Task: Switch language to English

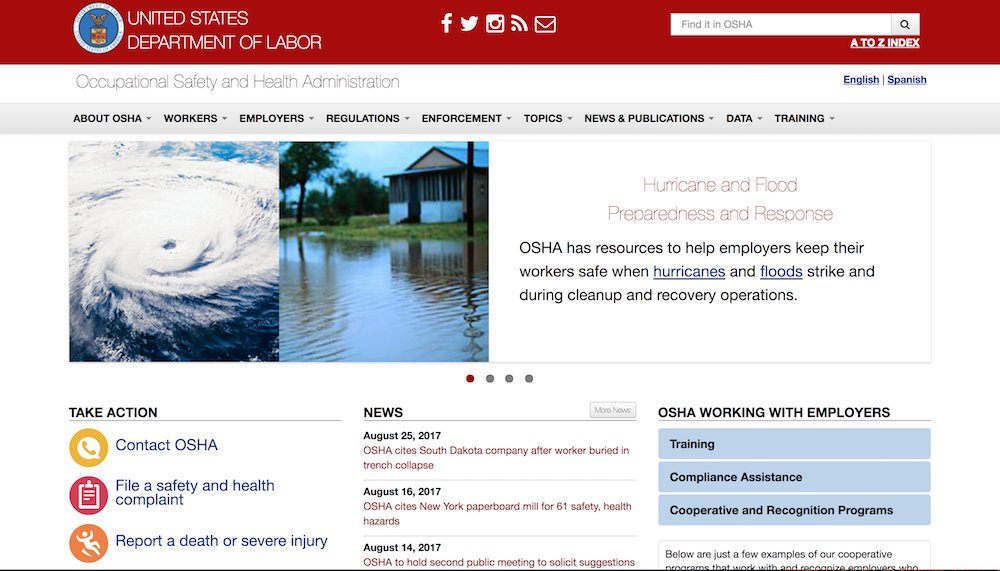Action: [861, 80]
